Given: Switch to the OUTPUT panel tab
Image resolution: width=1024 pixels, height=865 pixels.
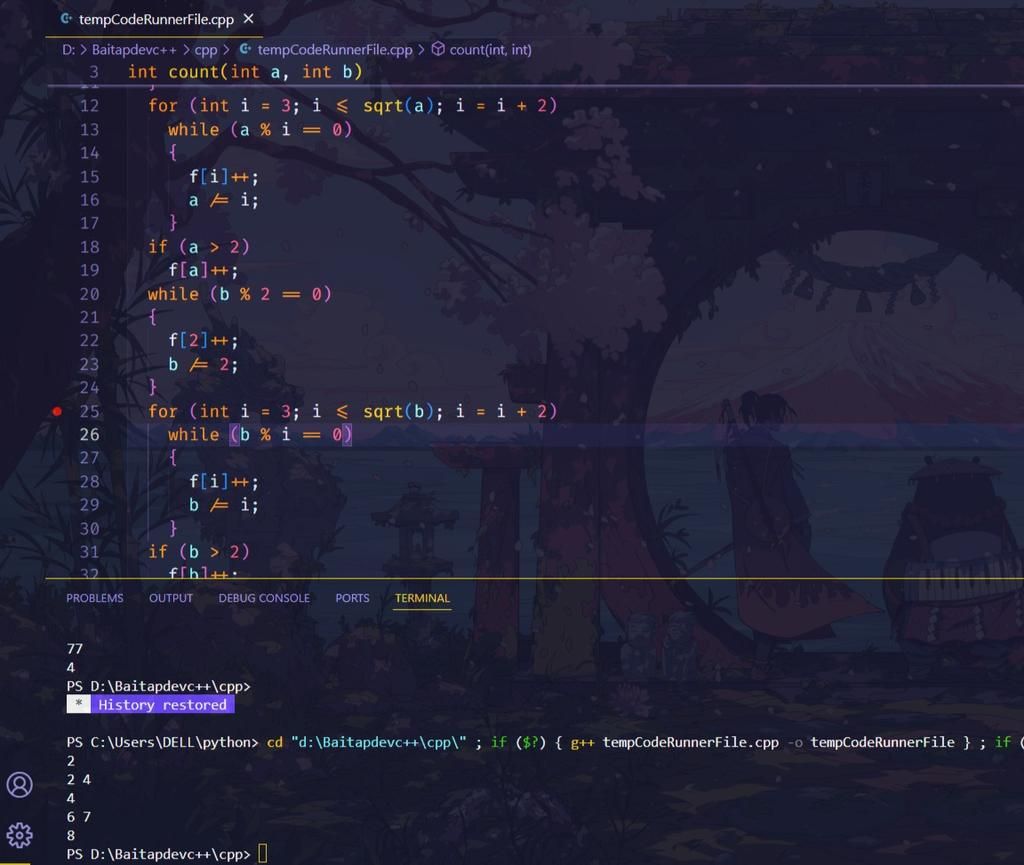Looking at the screenshot, I should point(170,598).
